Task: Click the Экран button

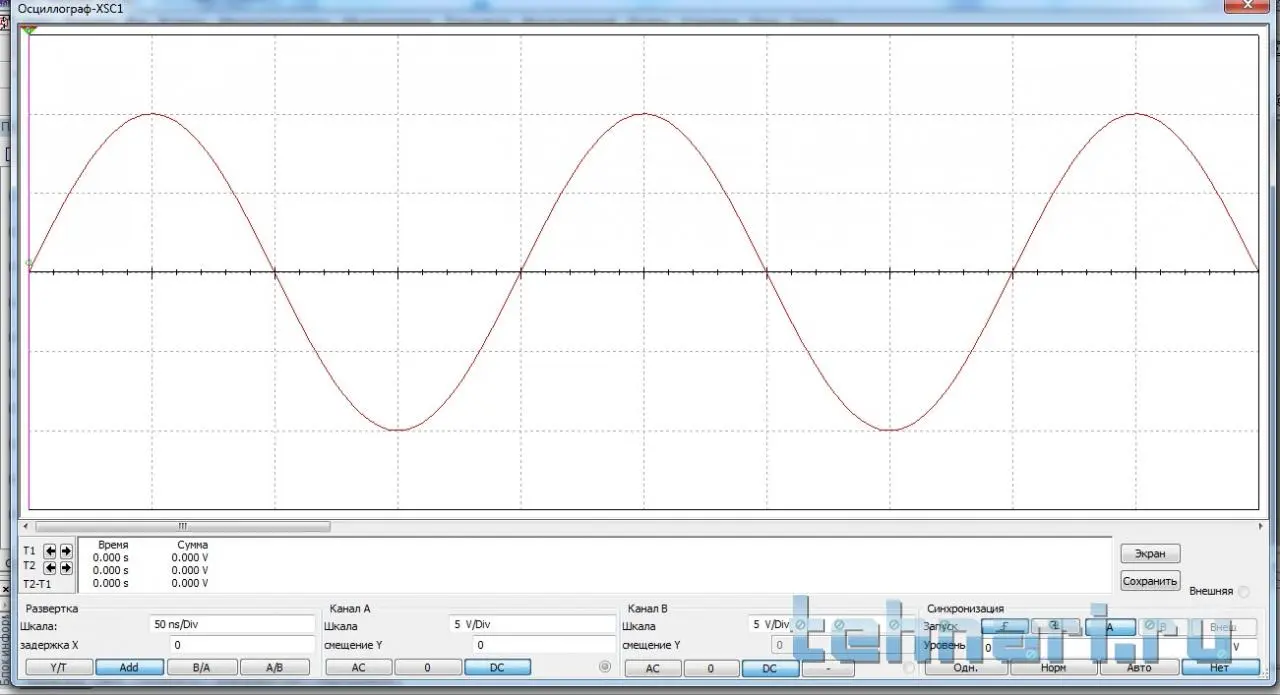Action: tap(1150, 553)
